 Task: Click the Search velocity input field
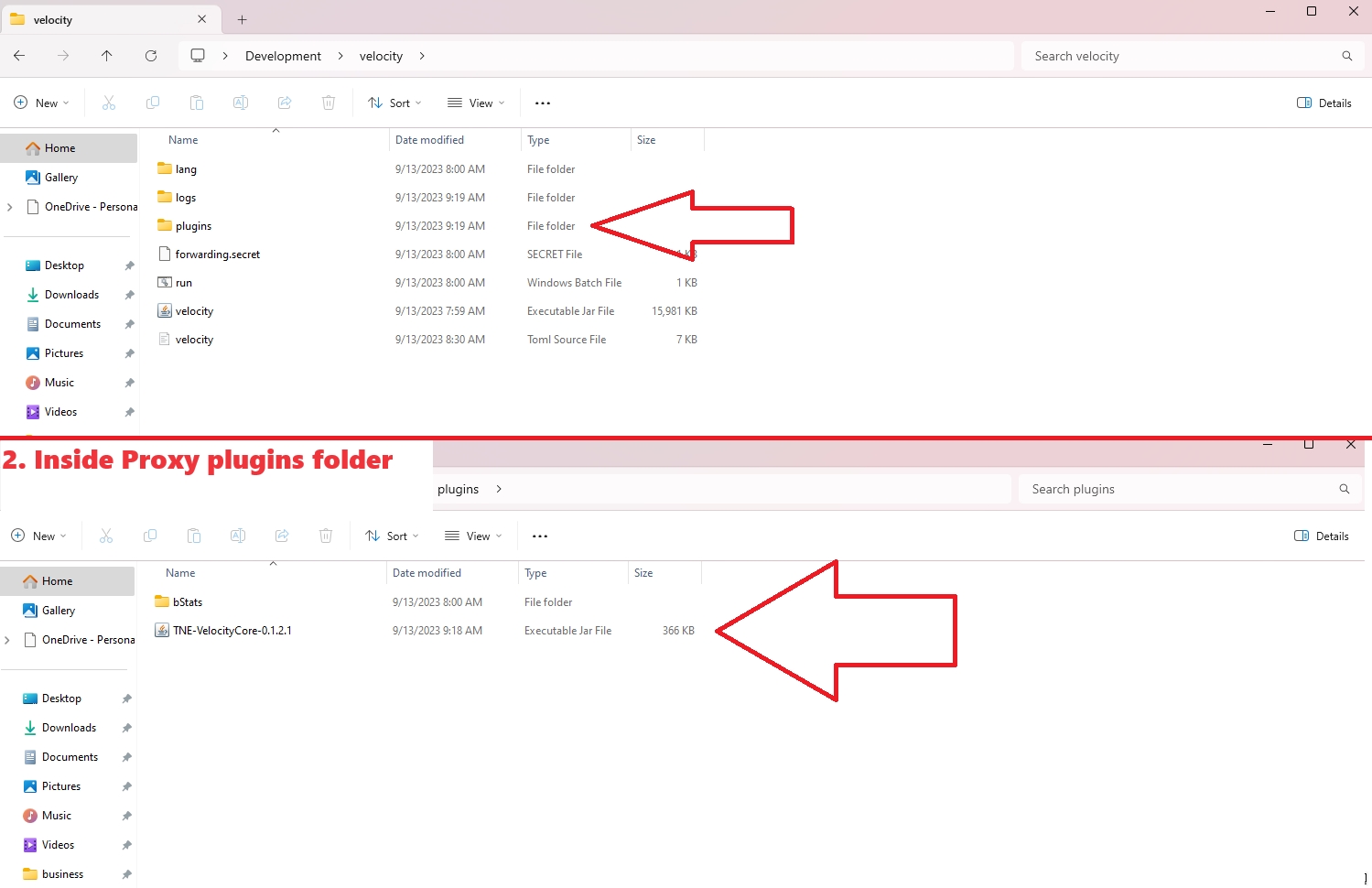tap(1181, 56)
